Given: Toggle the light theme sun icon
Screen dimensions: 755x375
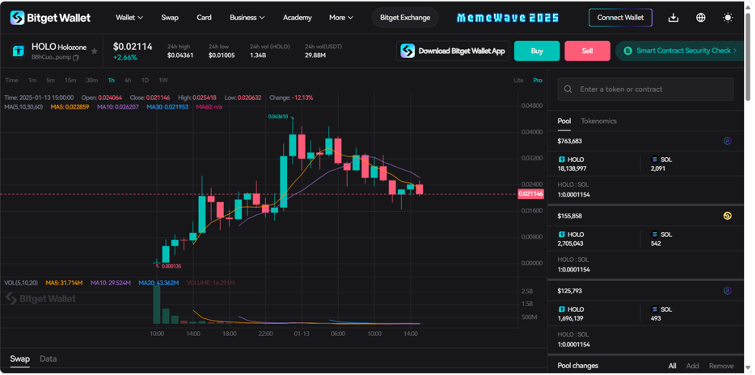Looking at the screenshot, I should click(x=728, y=18).
